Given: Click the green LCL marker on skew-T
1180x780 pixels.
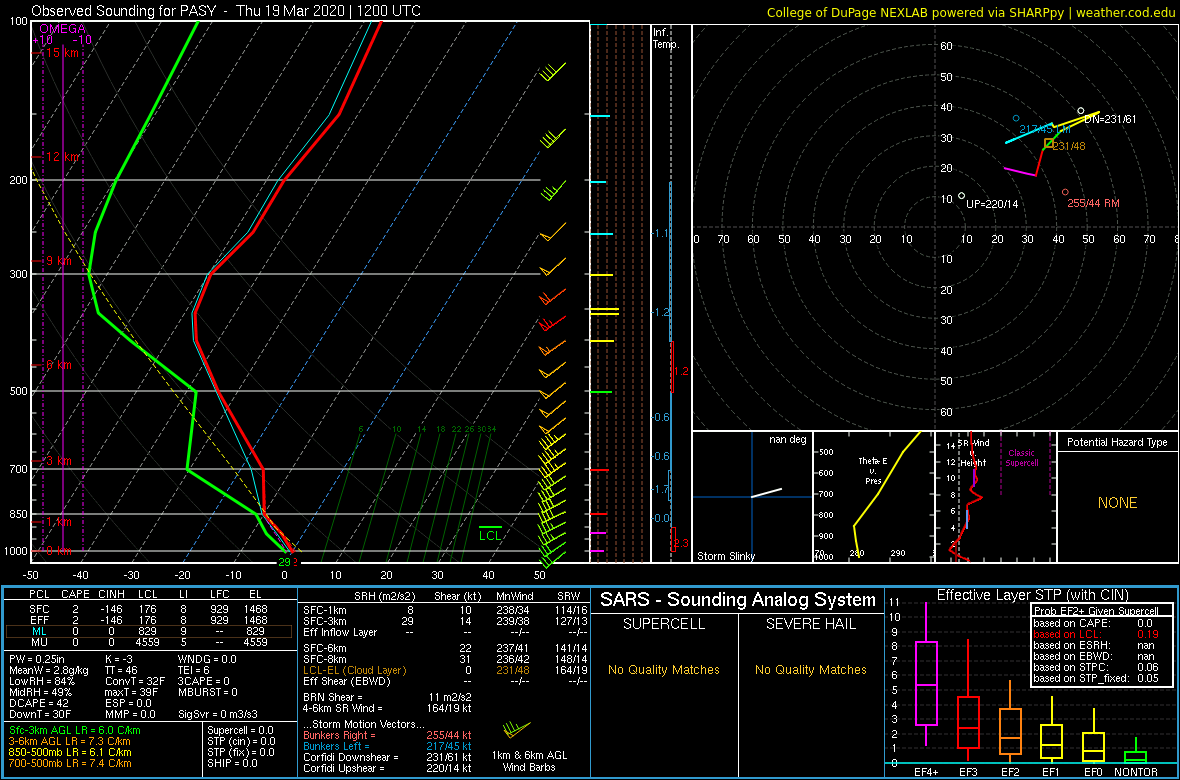Looking at the screenshot, I should pos(491,533).
